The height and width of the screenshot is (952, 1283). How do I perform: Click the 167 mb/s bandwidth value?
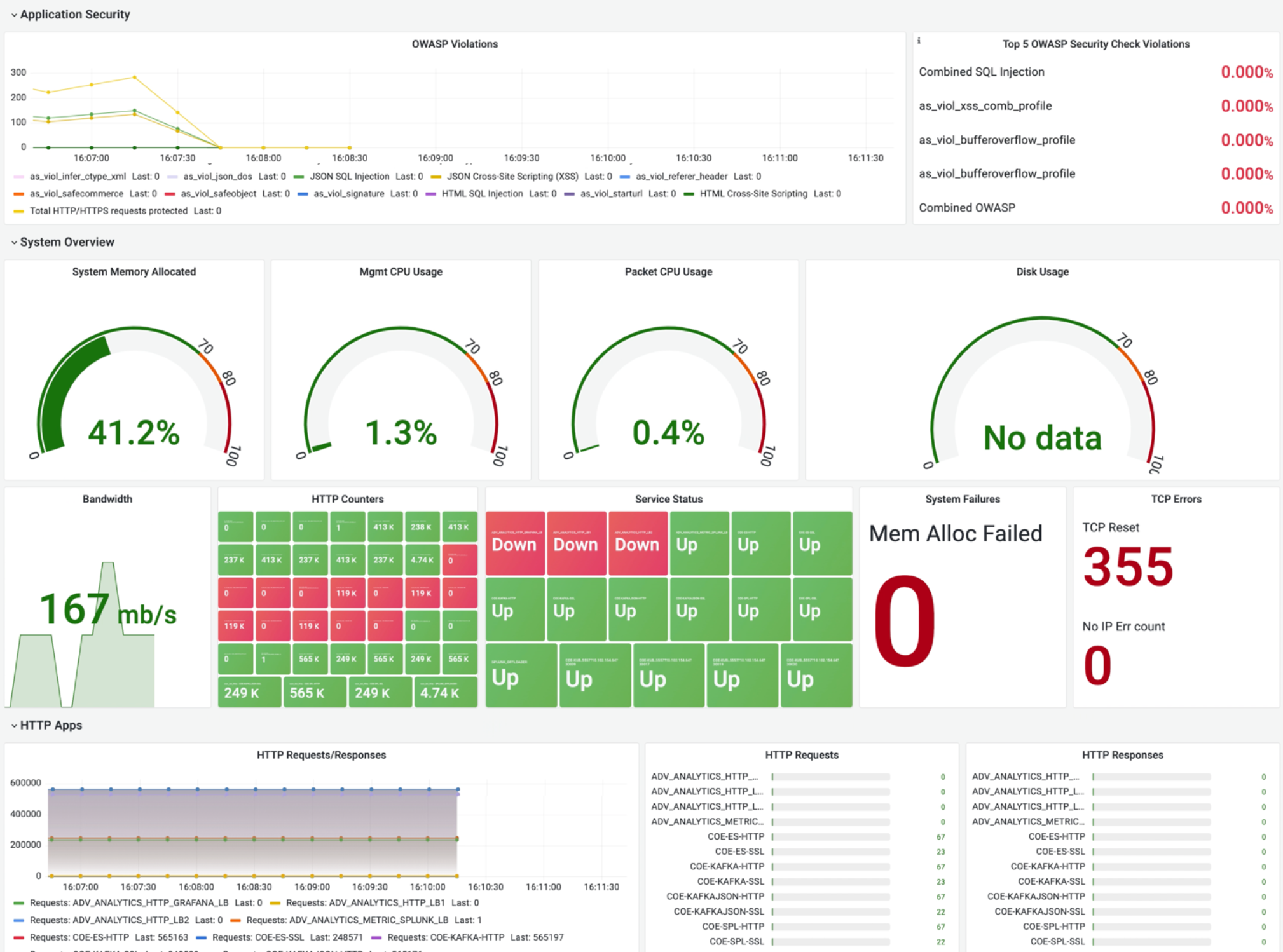[x=107, y=609]
